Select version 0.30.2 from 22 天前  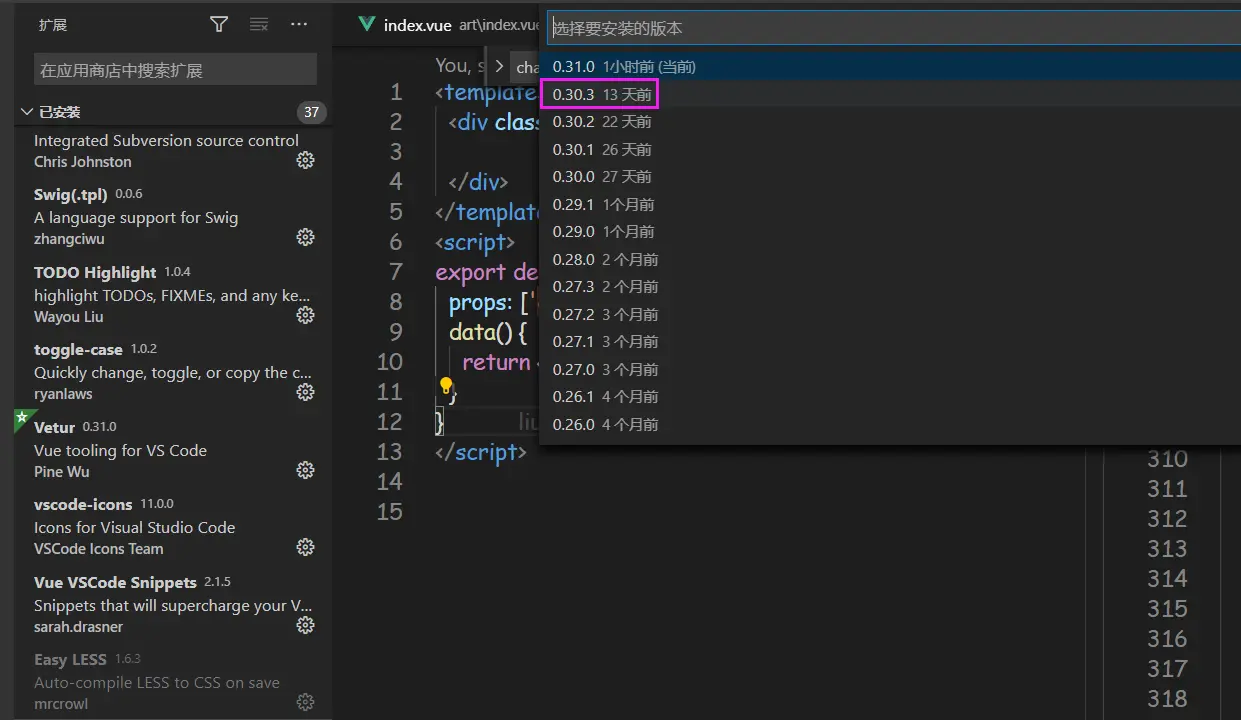[x=890, y=121]
